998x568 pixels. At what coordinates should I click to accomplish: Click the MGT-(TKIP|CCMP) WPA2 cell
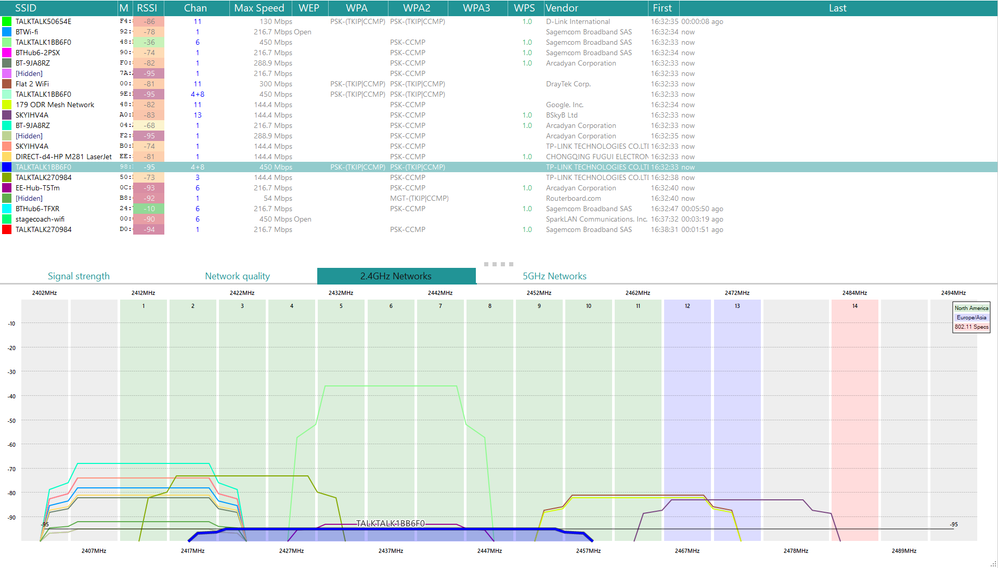[x=419, y=198]
